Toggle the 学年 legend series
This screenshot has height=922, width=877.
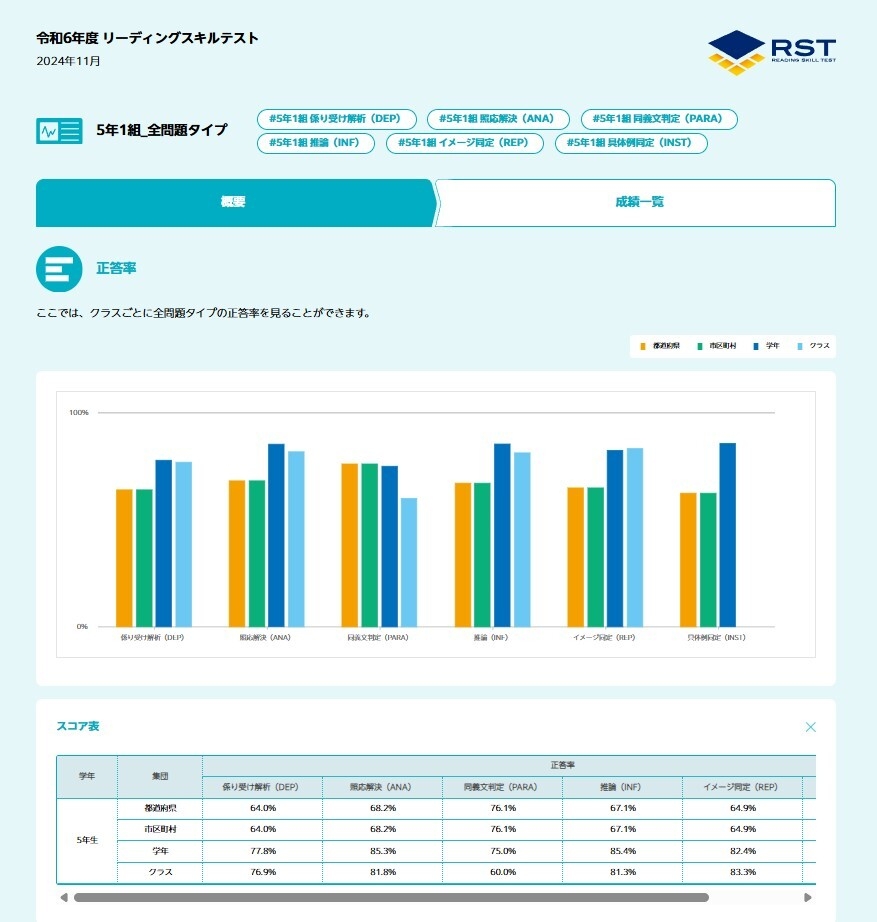[767, 346]
